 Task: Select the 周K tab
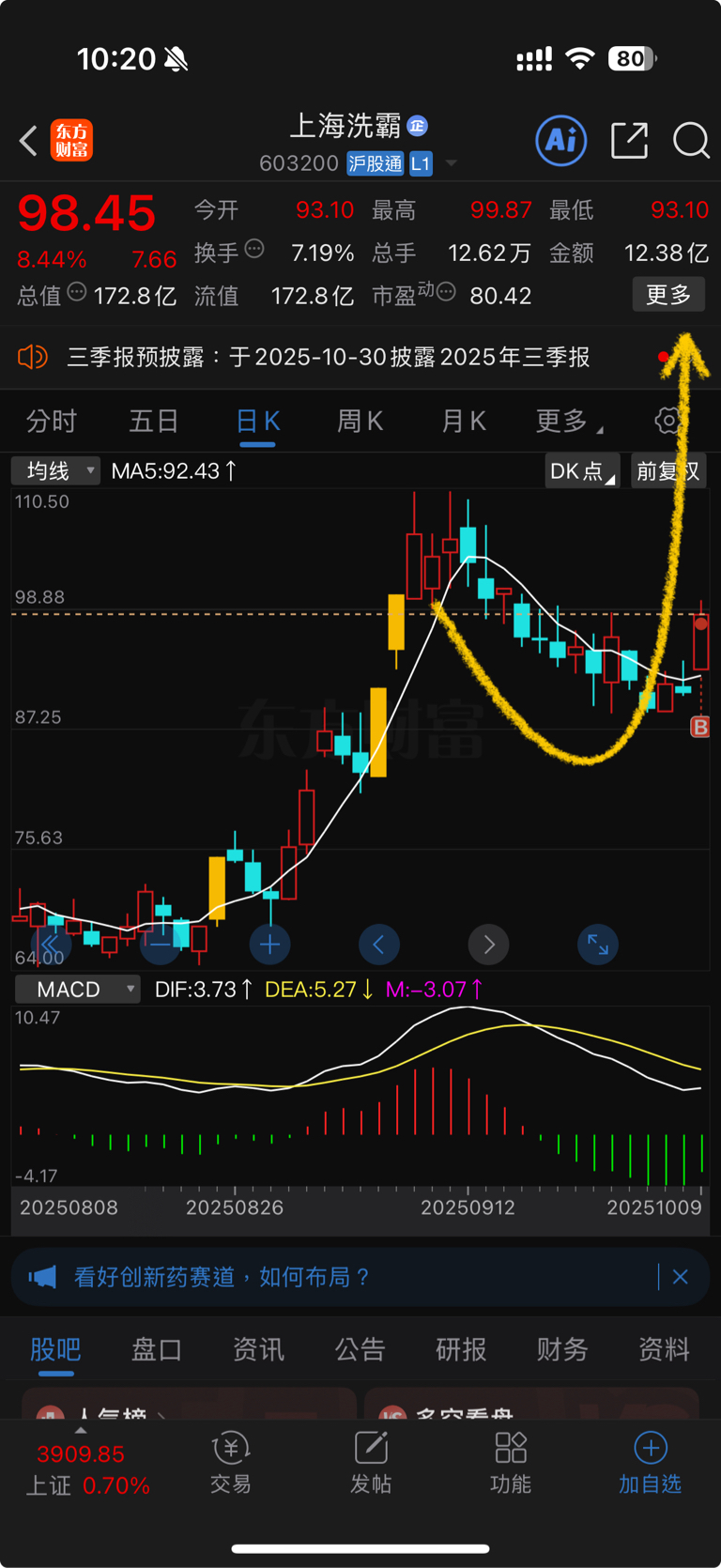pyautogui.click(x=360, y=422)
